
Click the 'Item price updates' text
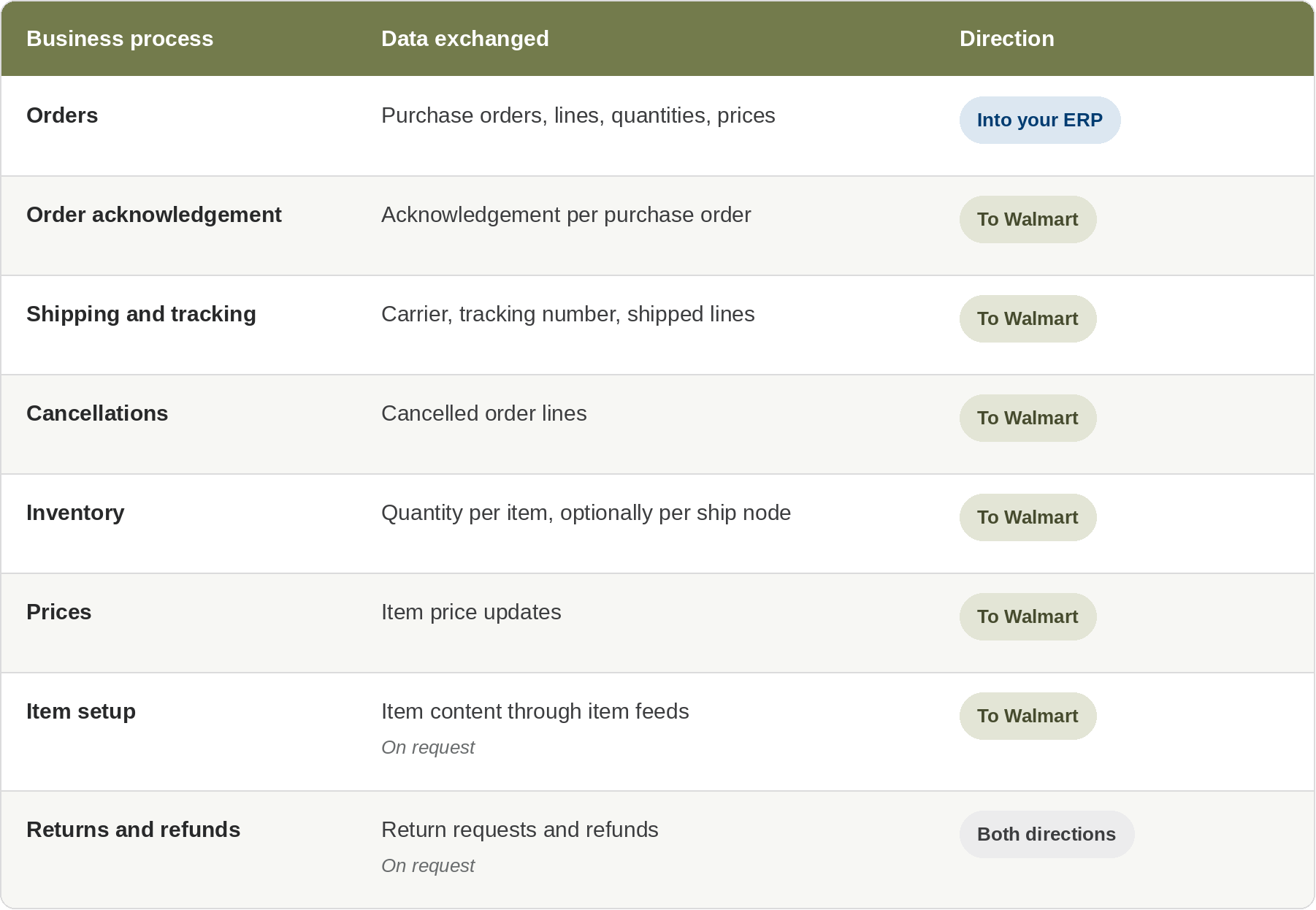click(x=471, y=612)
